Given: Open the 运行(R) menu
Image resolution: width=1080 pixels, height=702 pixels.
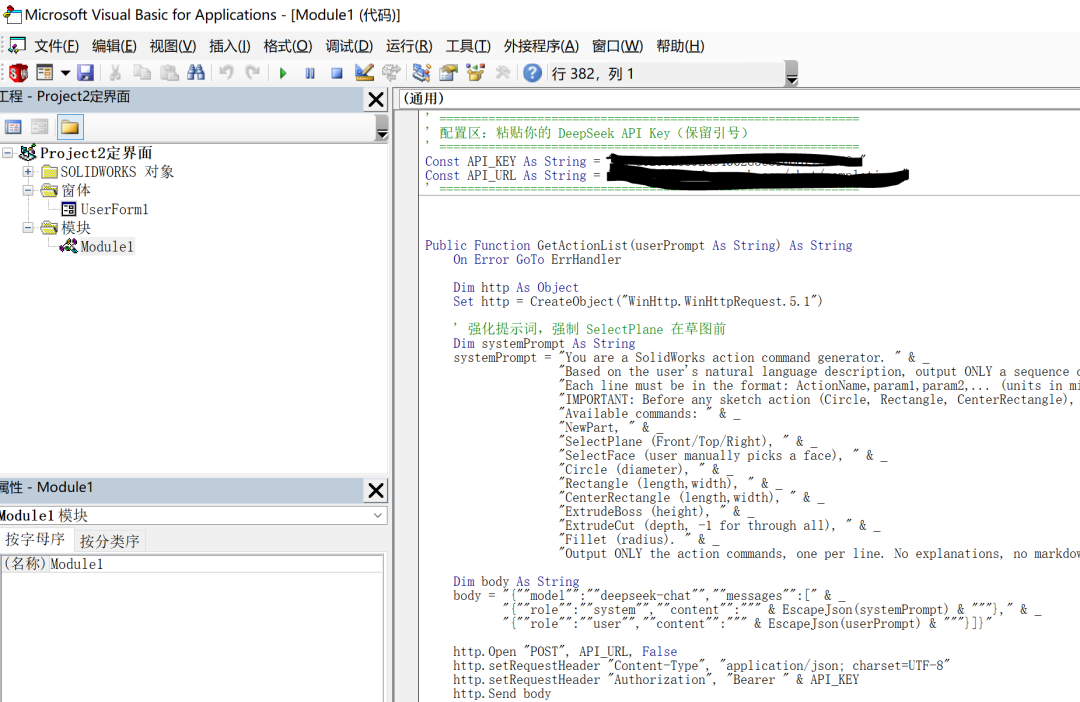Looking at the screenshot, I should 409,46.
